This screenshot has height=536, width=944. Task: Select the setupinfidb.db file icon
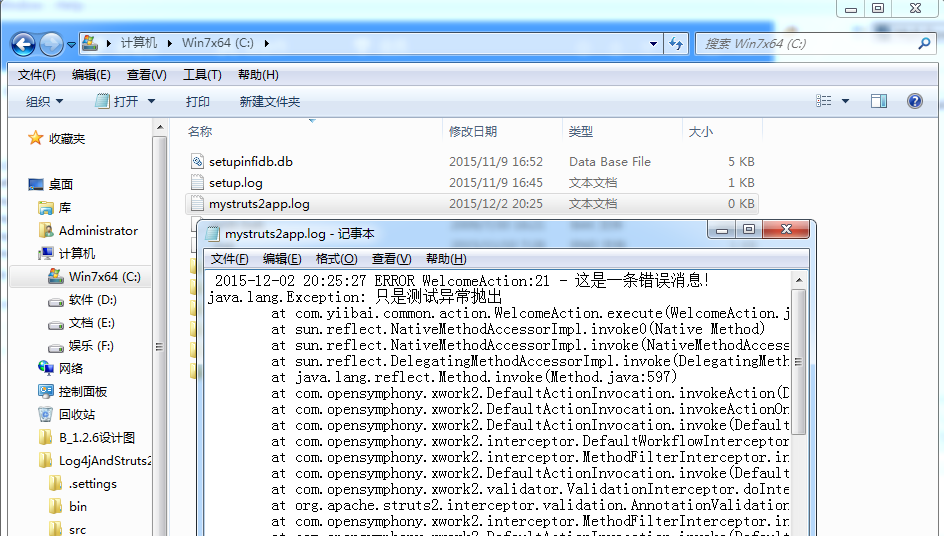point(197,162)
